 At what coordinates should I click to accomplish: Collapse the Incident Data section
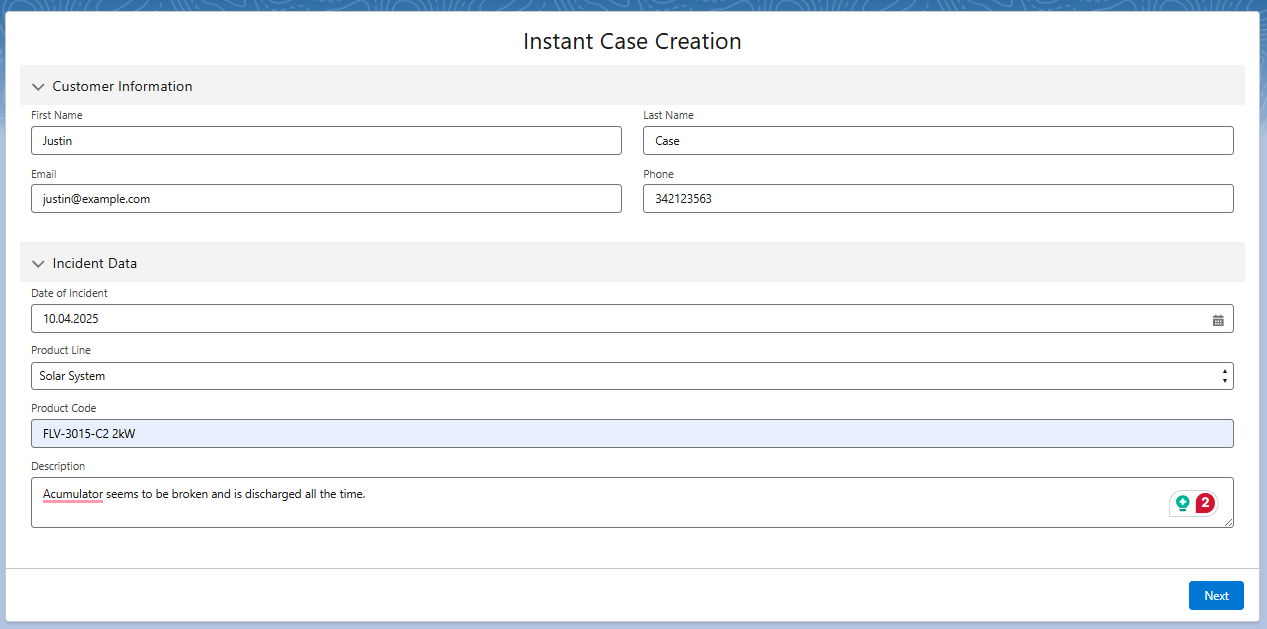(x=38, y=263)
